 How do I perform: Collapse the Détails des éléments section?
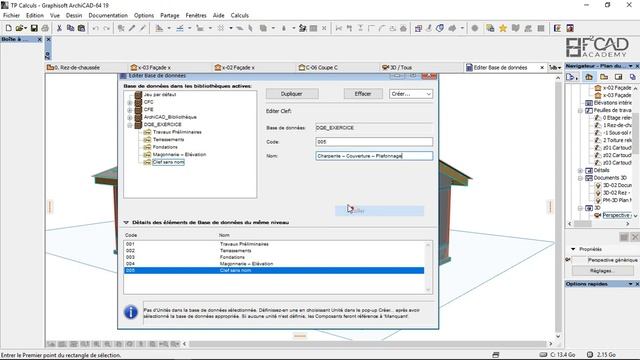click(126, 222)
